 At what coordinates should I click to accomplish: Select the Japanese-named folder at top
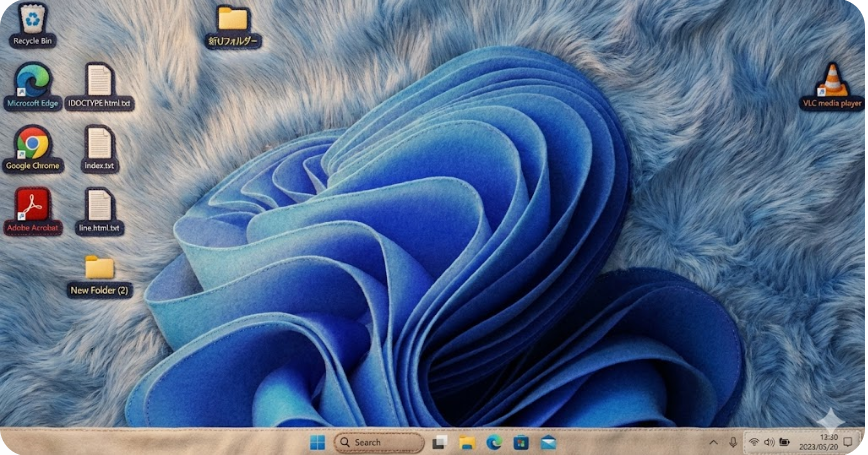click(232, 26)
